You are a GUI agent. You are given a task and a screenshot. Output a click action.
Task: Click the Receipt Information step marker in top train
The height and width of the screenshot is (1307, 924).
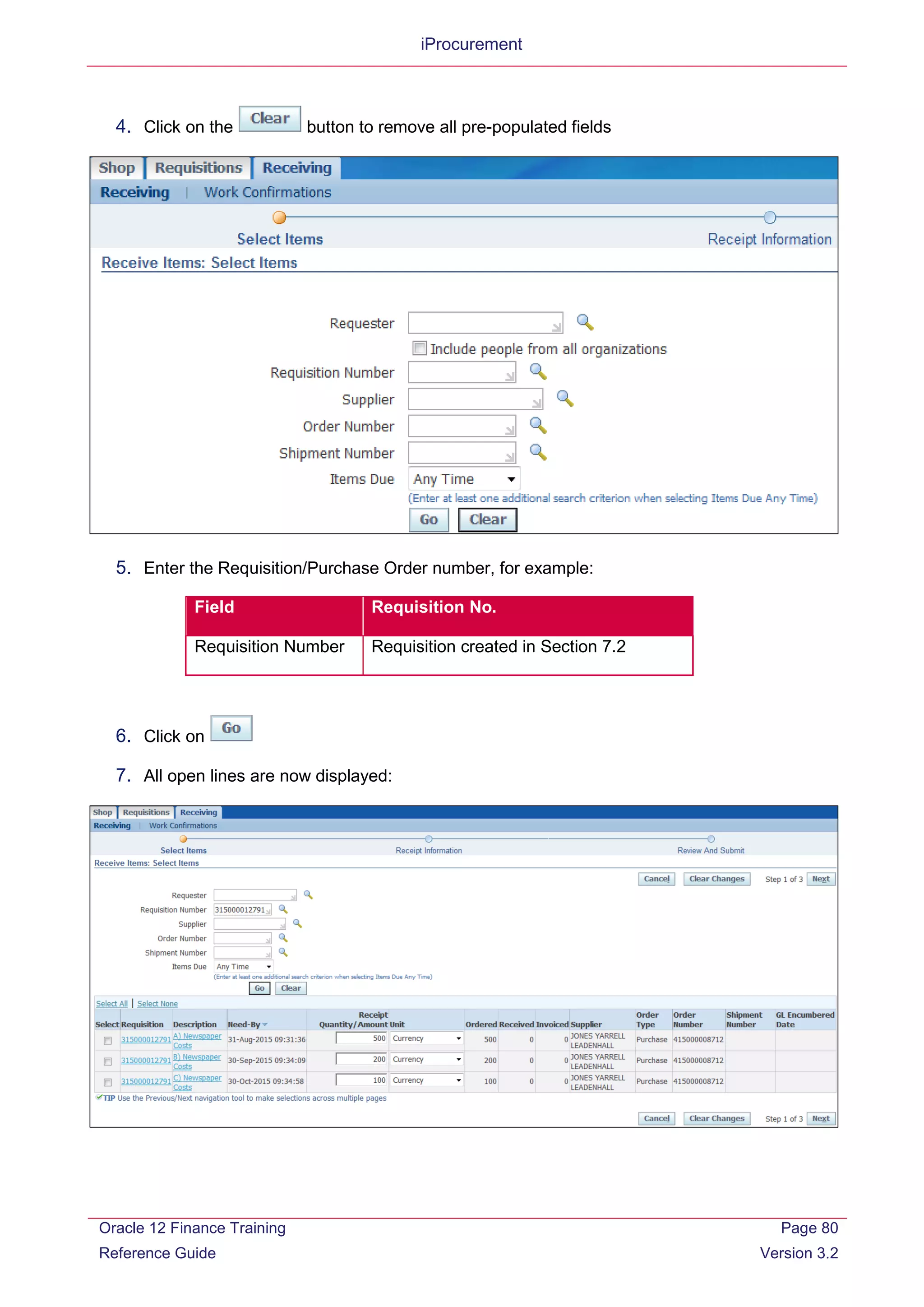coord(769,218)
